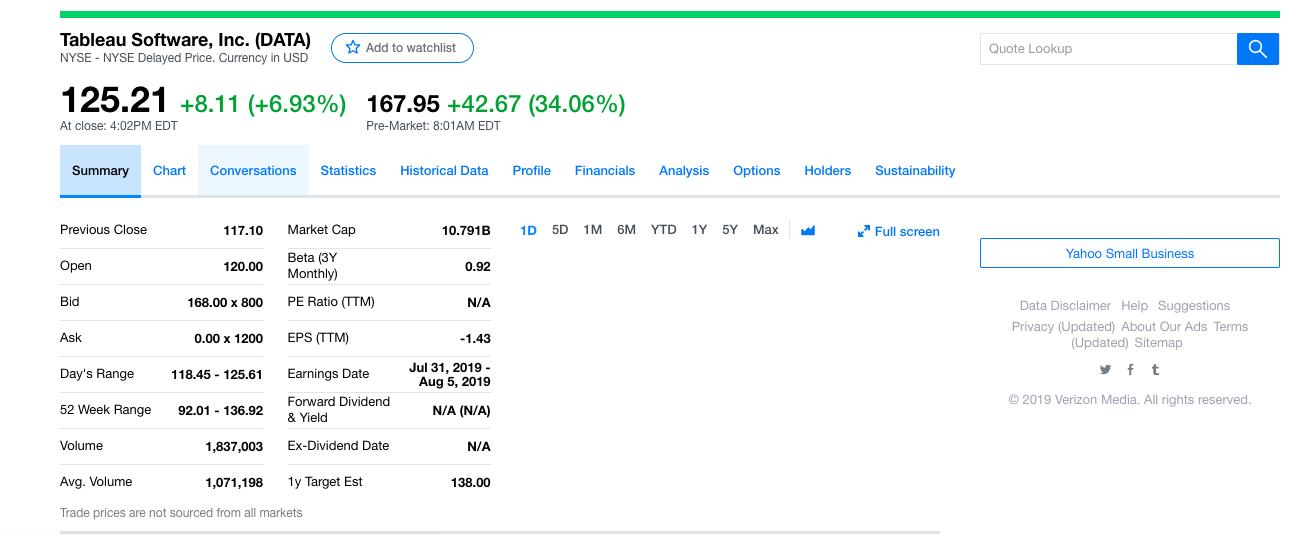Viewport: 1292px width, 535px height.
Task: Click the +8.11 (+6.93%) daily change
Action: point(263,104)
